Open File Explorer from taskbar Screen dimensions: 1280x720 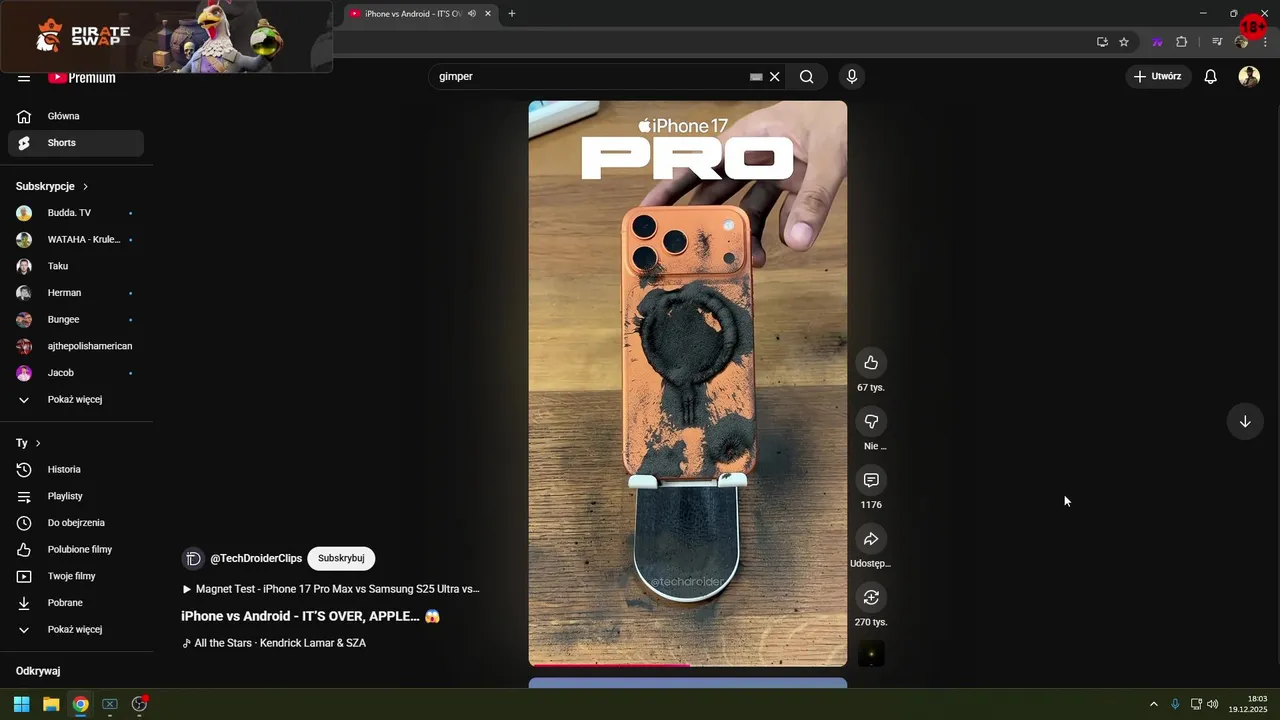click(x=51, y=704)
